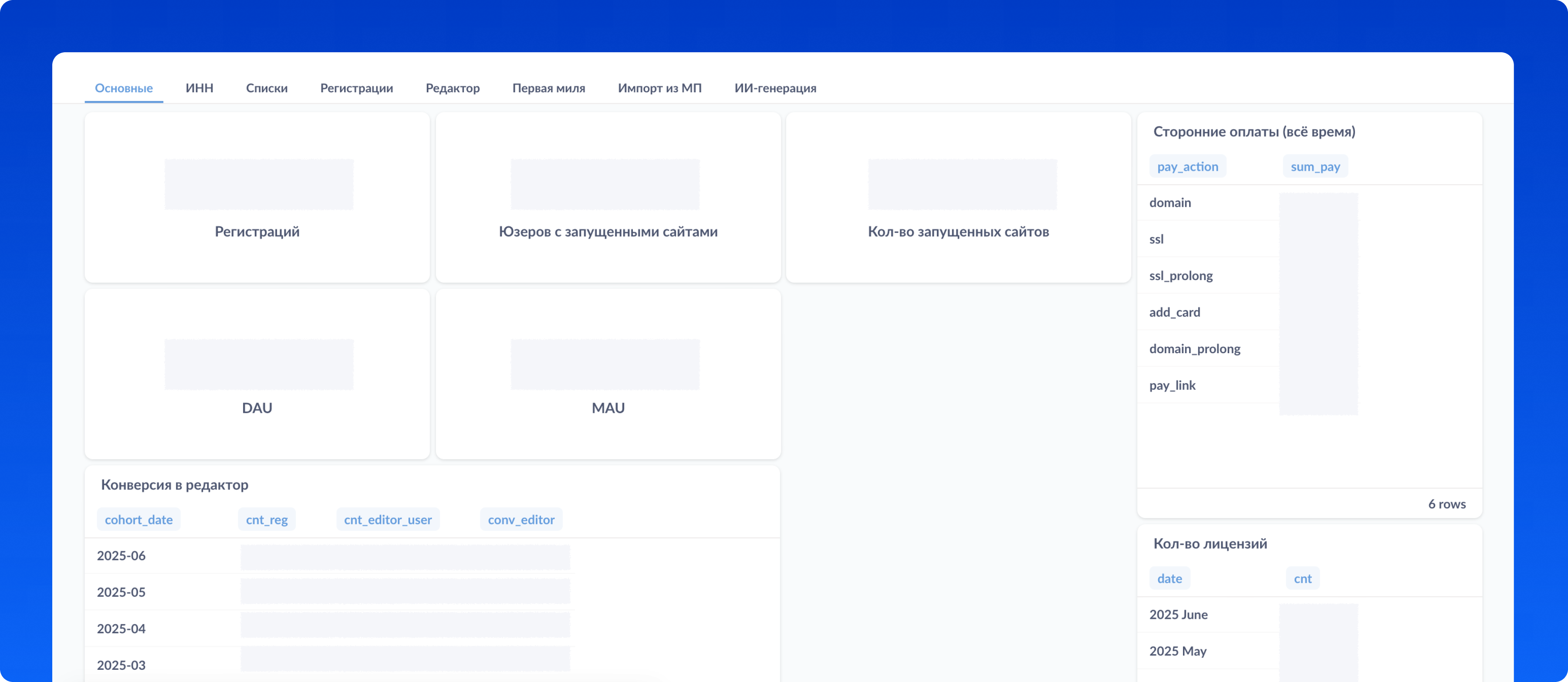Click the Сторонние оплаты (всё время) title
The width and height of the screenshot is (1568, 682).
coord(1254,132)
